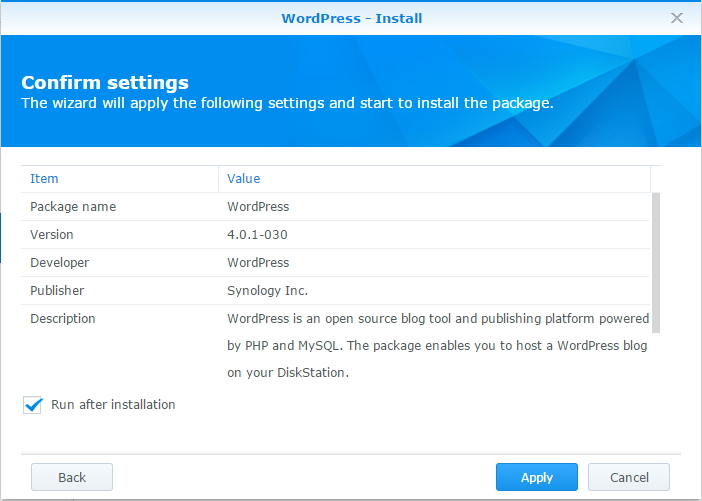This screenshot has width=702, height=501.
Task: Select the Publisher row label
Action: (x=57, y=291)
